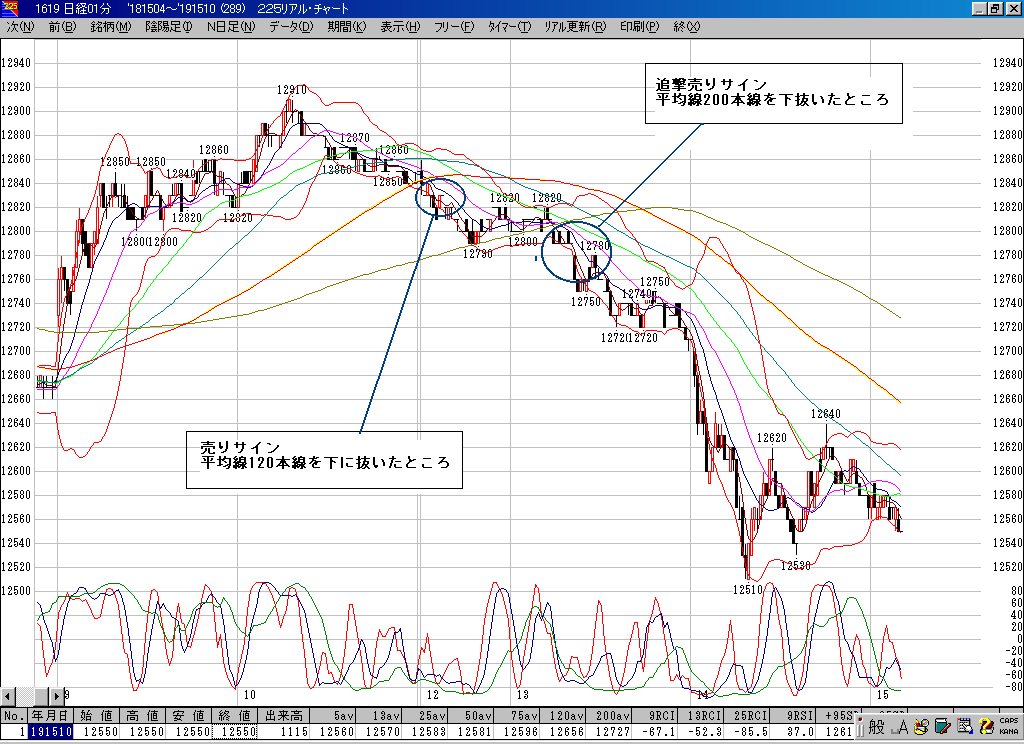Open the IME dictionary book icon

point(942,727)
